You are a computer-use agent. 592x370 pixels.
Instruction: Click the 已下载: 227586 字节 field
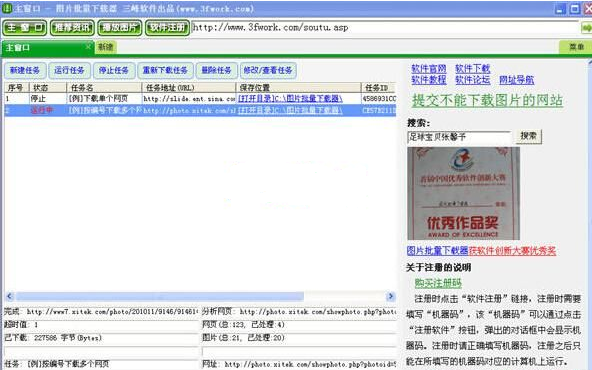coord(101,338)
